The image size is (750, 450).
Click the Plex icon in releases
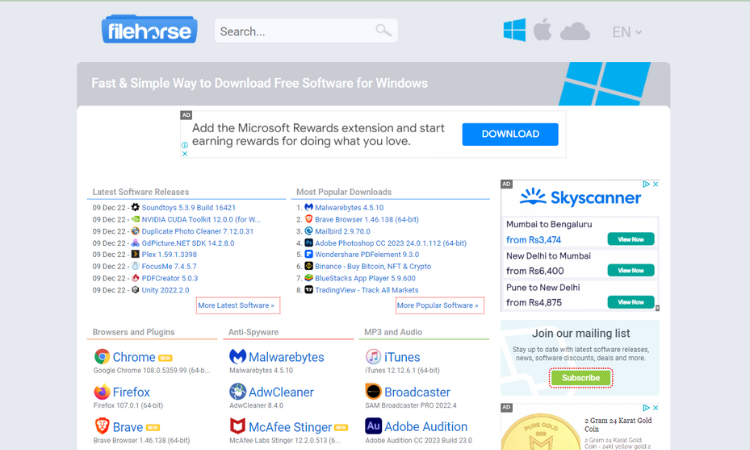(135, 254)
